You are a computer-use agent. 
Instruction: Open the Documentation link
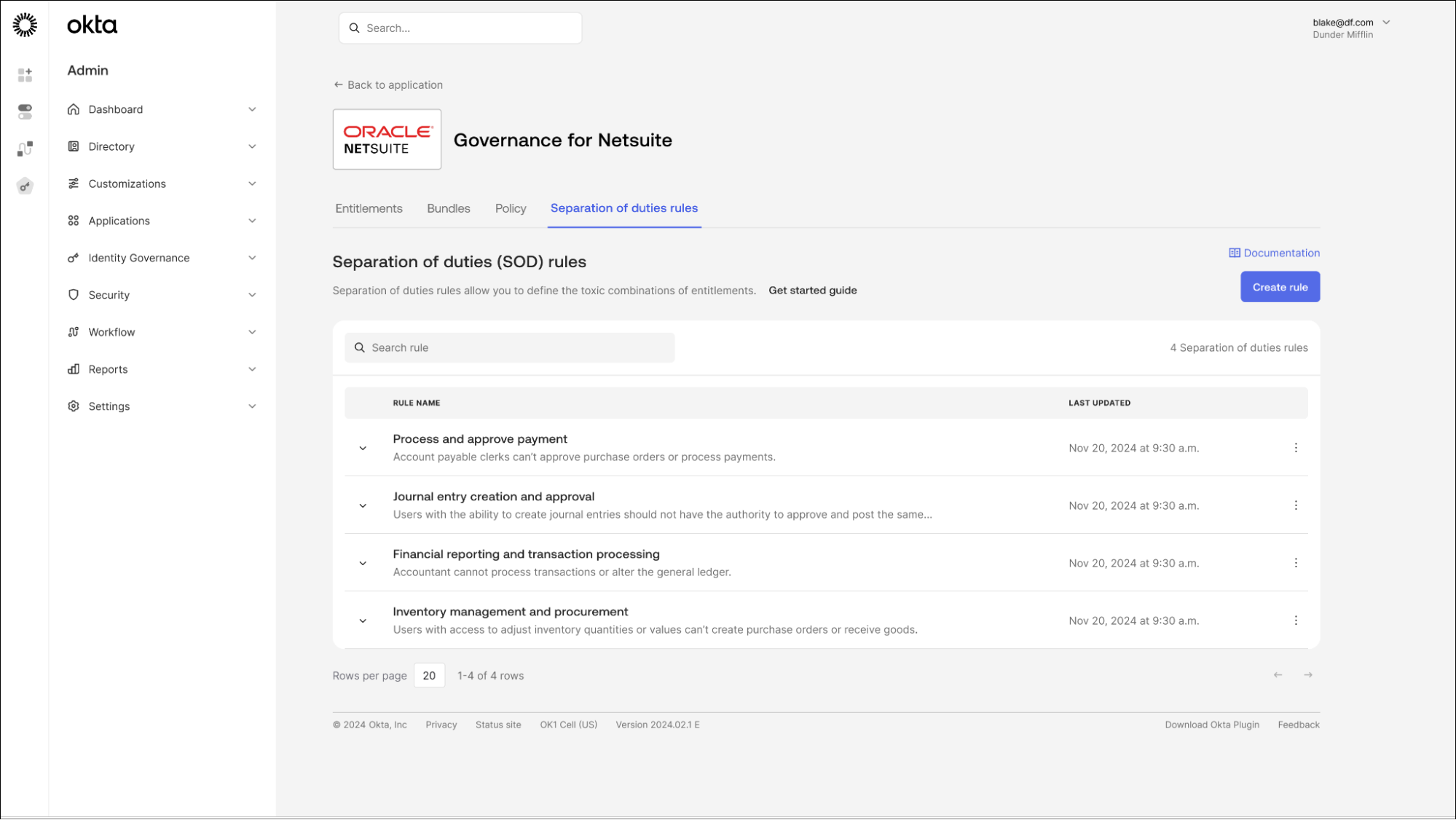[x=1274, y=253]
